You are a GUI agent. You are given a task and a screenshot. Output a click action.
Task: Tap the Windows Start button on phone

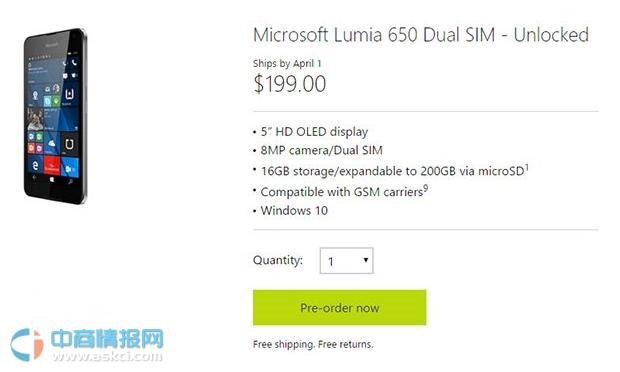point(52,180)
